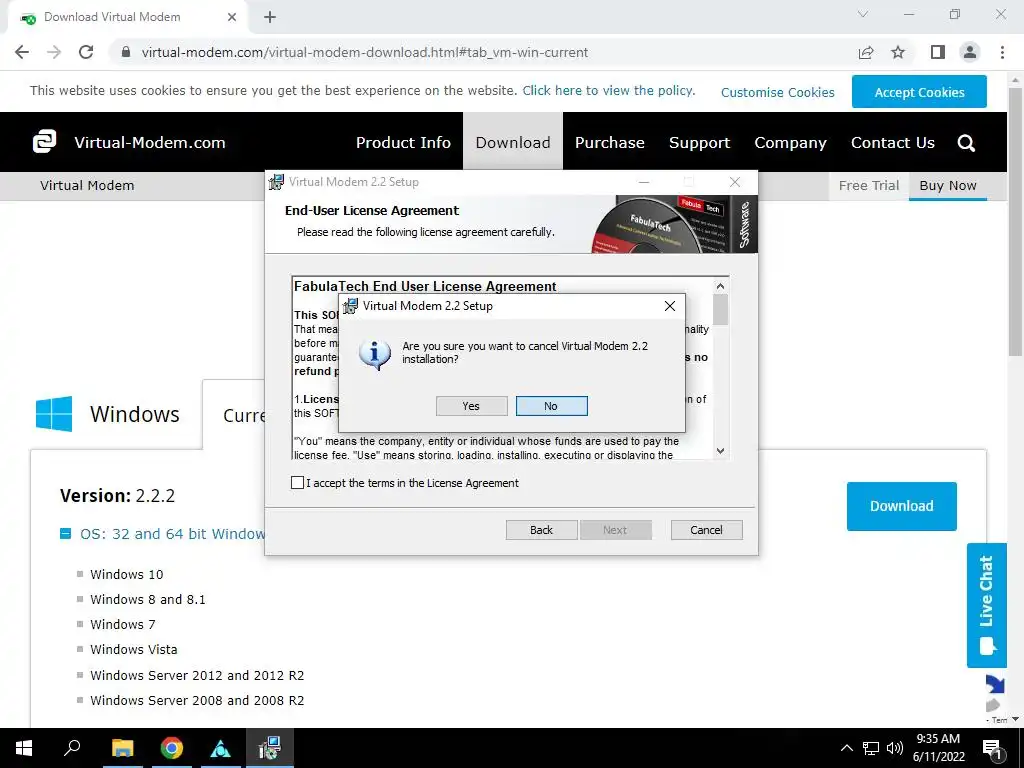Screen dimensions: 1024x768
Task: Open Chrome's three-dot menu
Action: coord(1002,52)
